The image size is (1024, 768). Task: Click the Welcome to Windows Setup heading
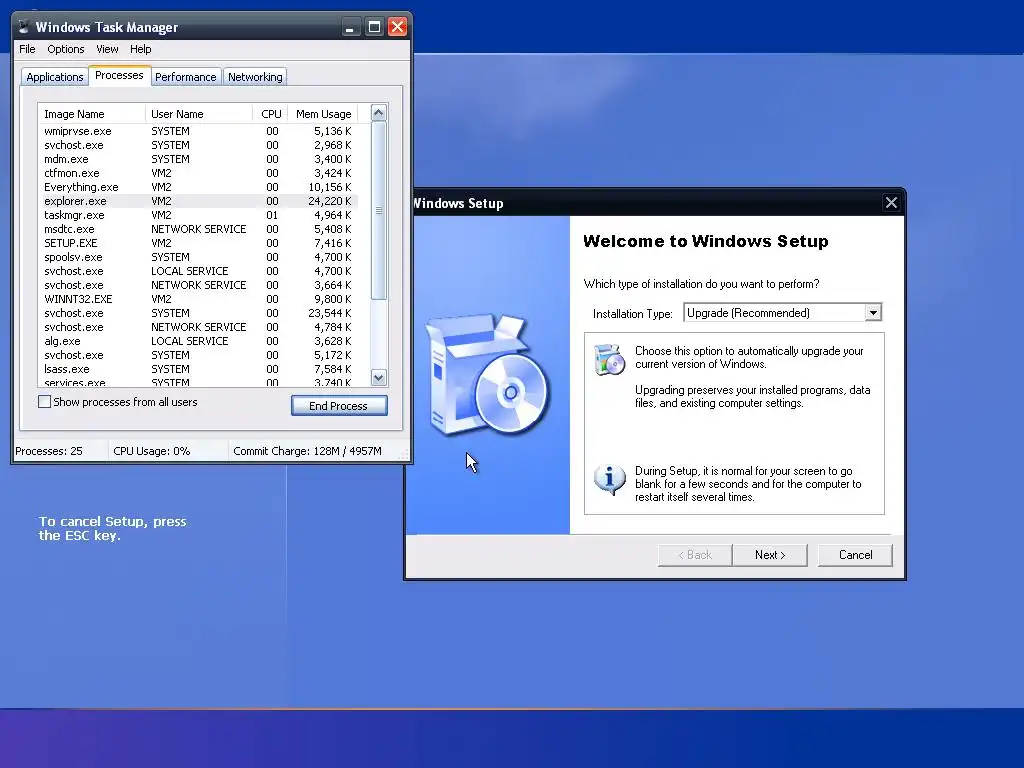pos(705,241)
